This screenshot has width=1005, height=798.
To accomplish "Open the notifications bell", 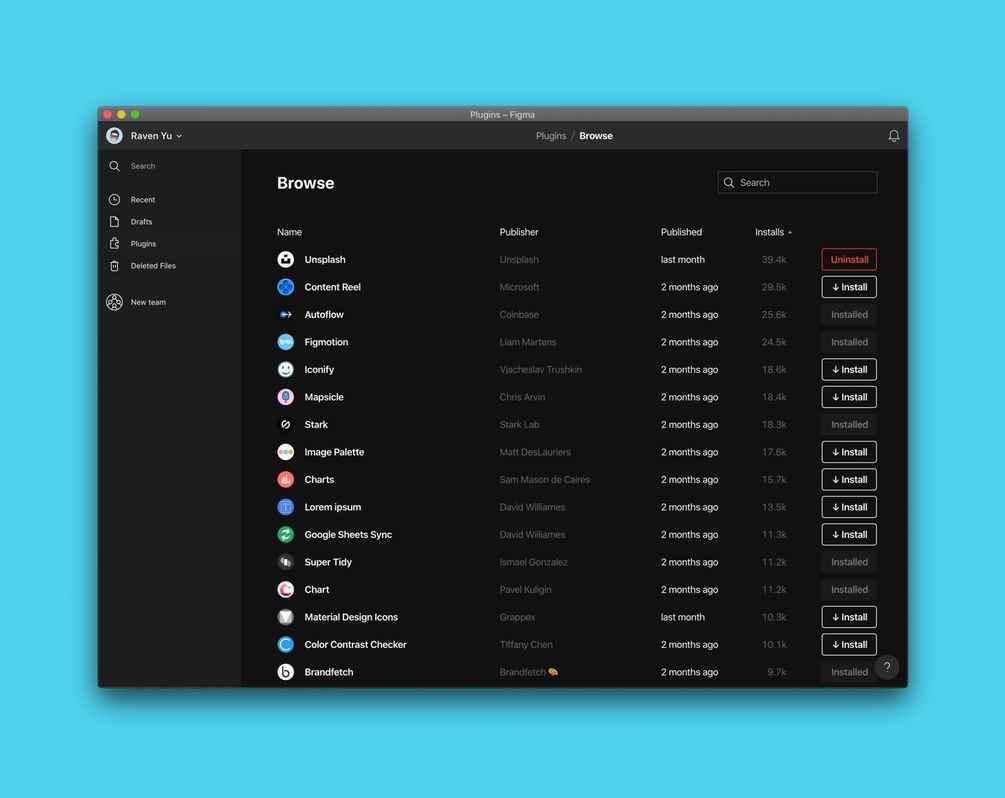I will click(893, 136).
